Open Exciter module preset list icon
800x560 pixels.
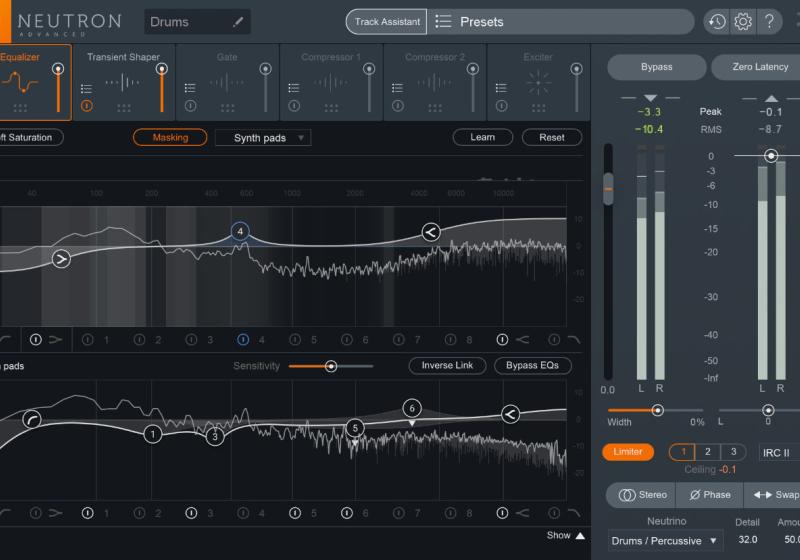tap(502, 88)
